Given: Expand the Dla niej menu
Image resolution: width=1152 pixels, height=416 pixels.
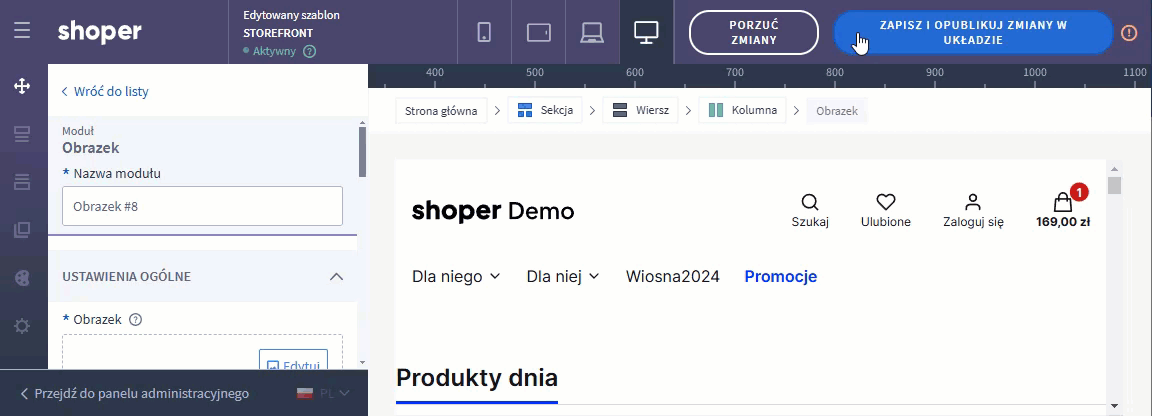Looking at the screenshot, I should [x=563, y=276].
